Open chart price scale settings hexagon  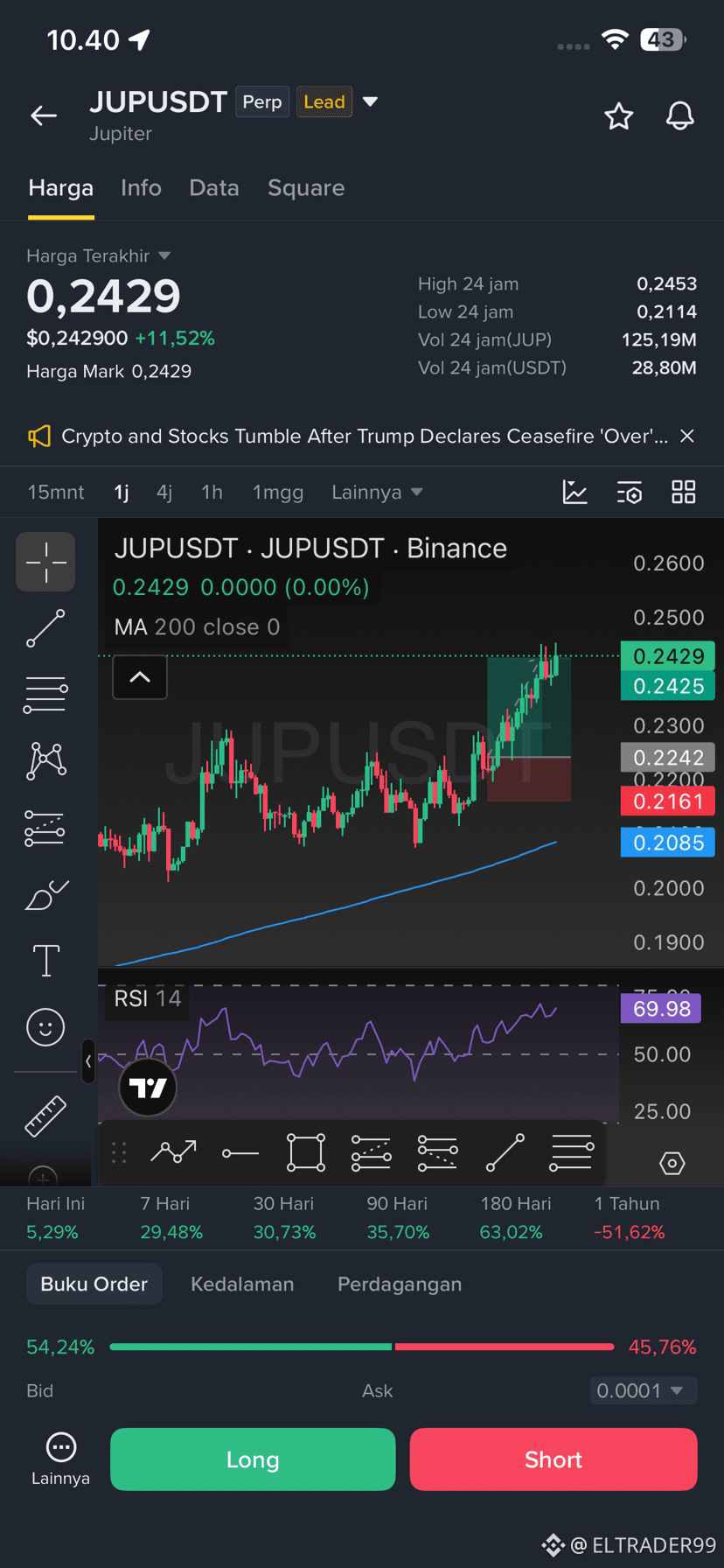(672, 1163)
